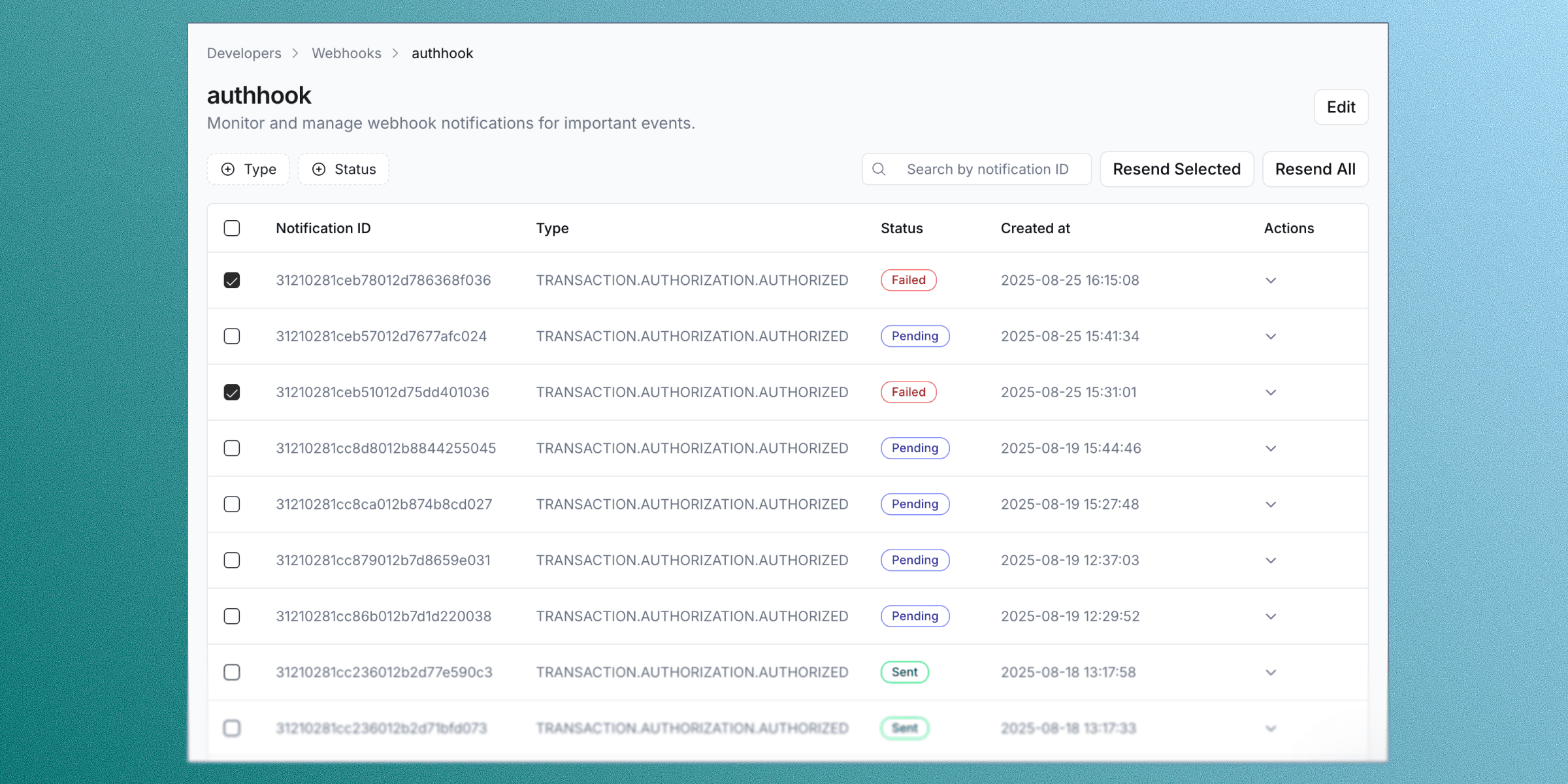Toggle the select-all header checkbox
1568x784 pixels.
232,228
